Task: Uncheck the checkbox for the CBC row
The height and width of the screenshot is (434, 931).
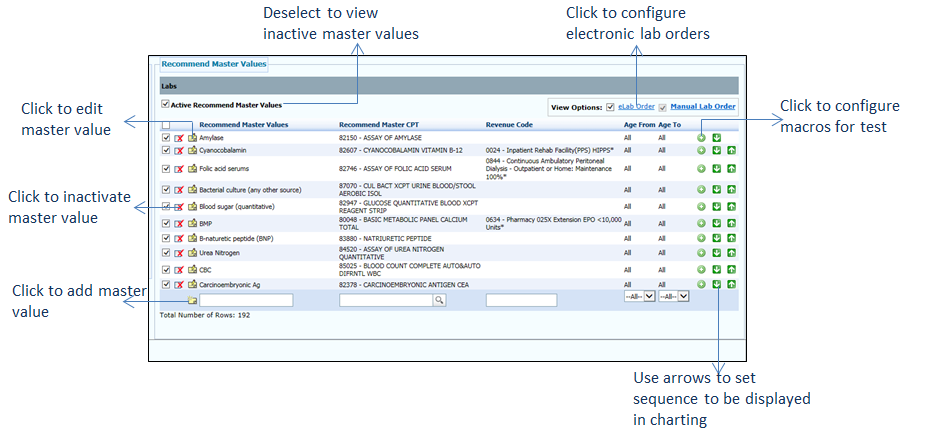Action: click(x=166, y=269)
